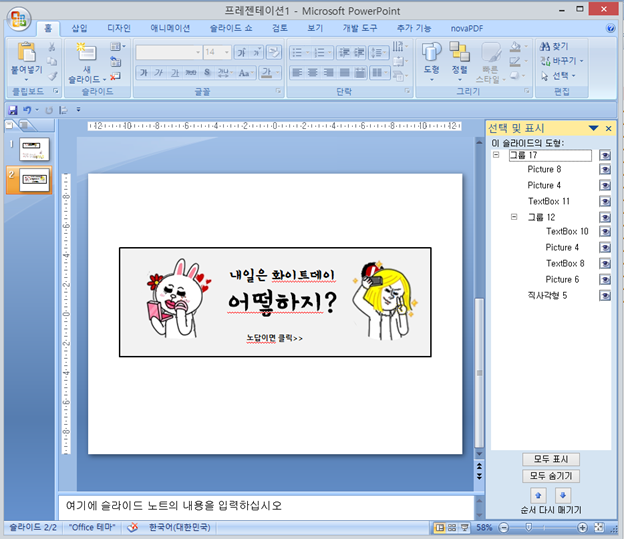Screen dimensions: 624x539
Task: Open the 슬라이드 쇼 tab
Action: (x=231, y=28)
